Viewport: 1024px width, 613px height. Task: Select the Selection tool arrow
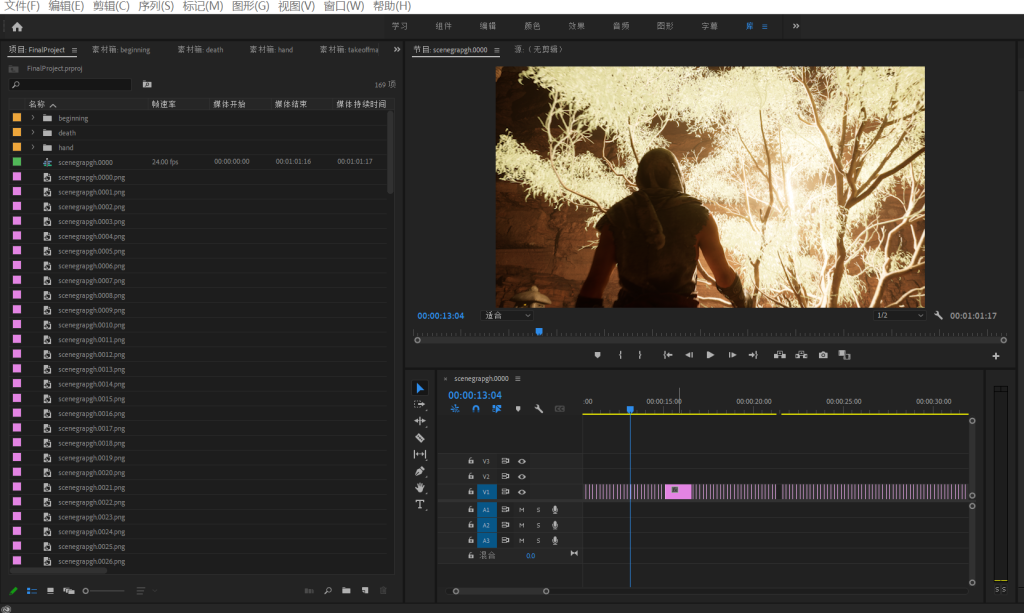(x=420, y=388)
